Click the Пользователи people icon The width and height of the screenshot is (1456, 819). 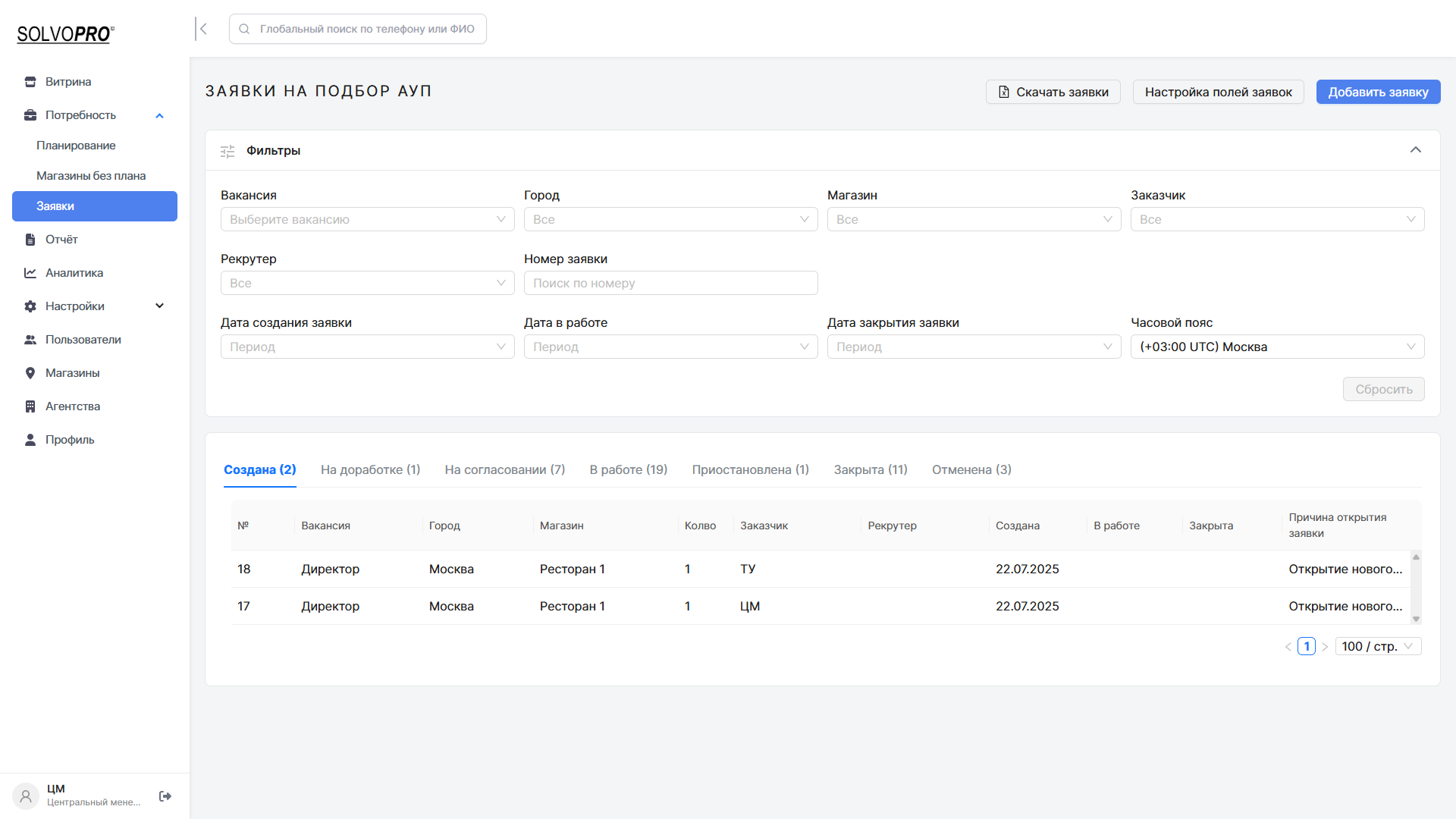coord(30,340)
